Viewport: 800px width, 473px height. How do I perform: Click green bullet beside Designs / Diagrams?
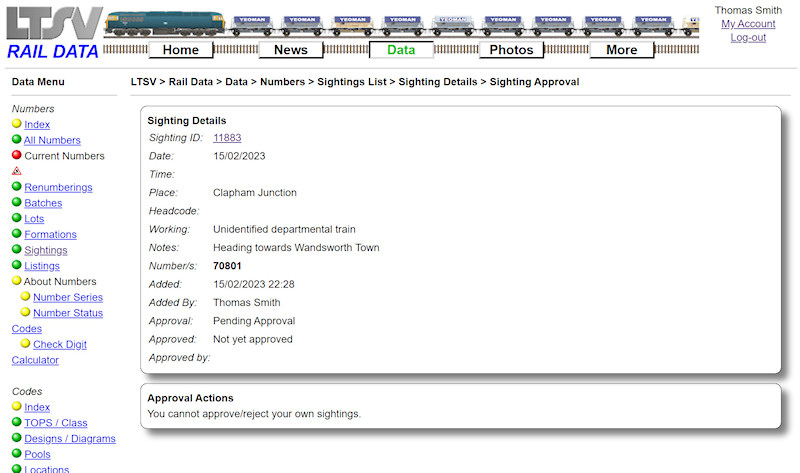click(17, 438)
